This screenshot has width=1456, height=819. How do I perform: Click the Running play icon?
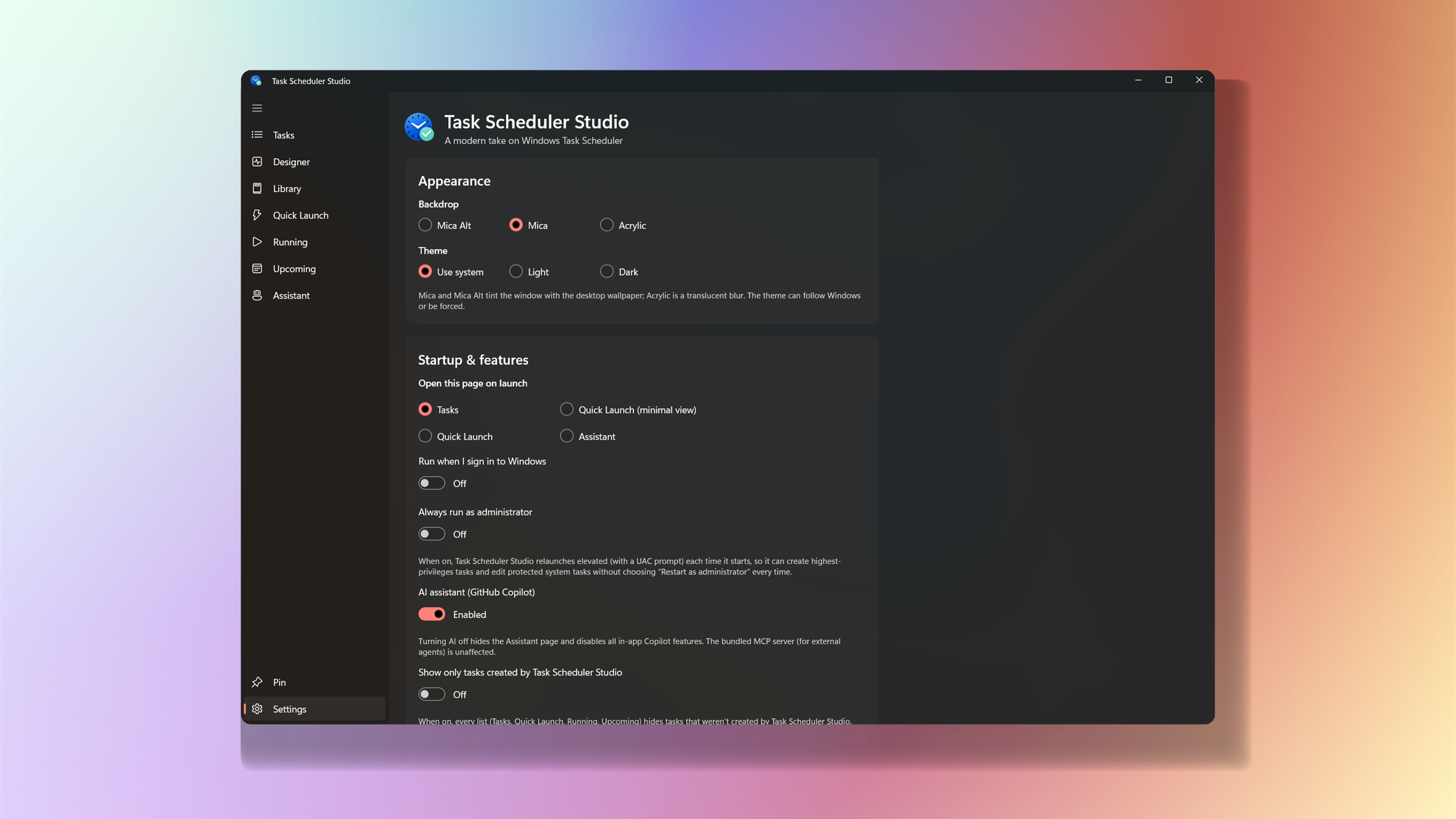[x=257, y=242]
